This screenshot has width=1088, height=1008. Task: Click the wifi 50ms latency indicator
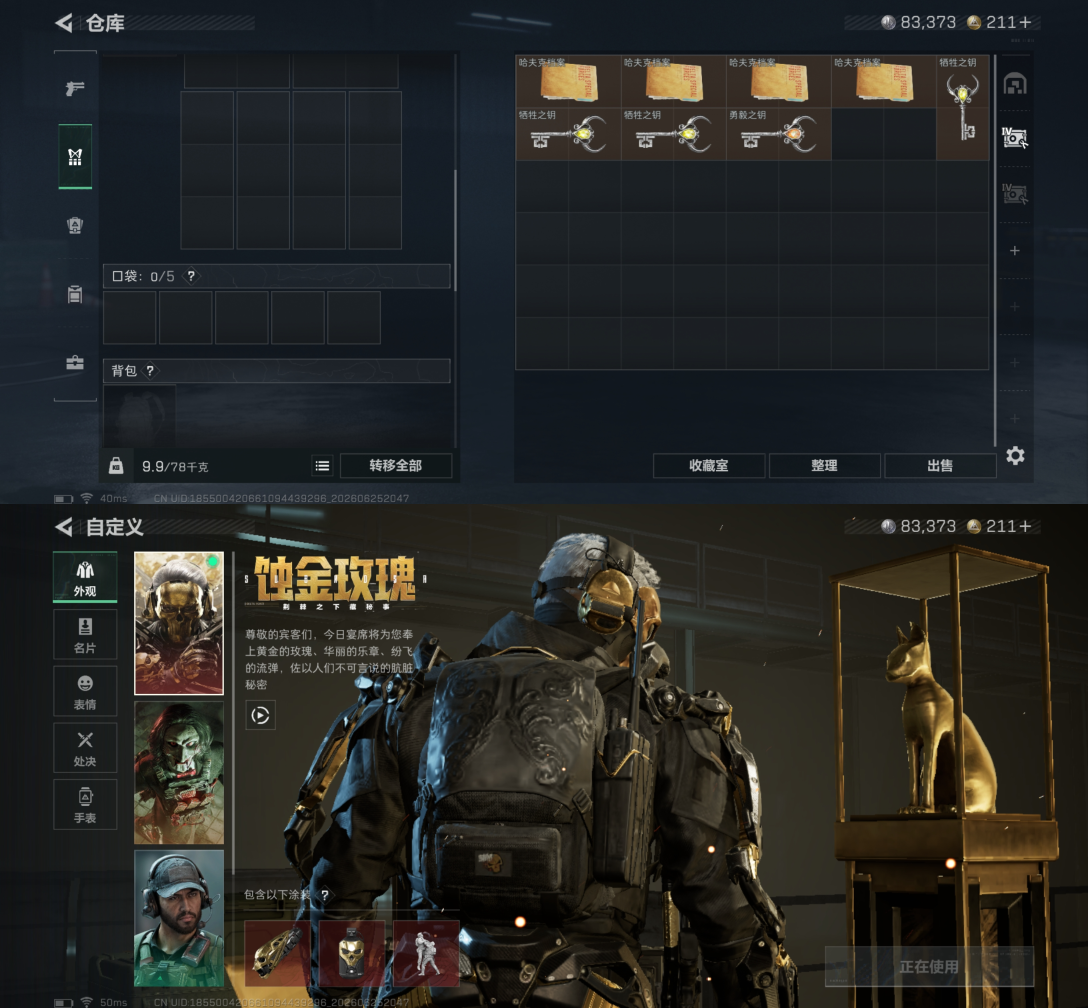tap(104, 1002)
